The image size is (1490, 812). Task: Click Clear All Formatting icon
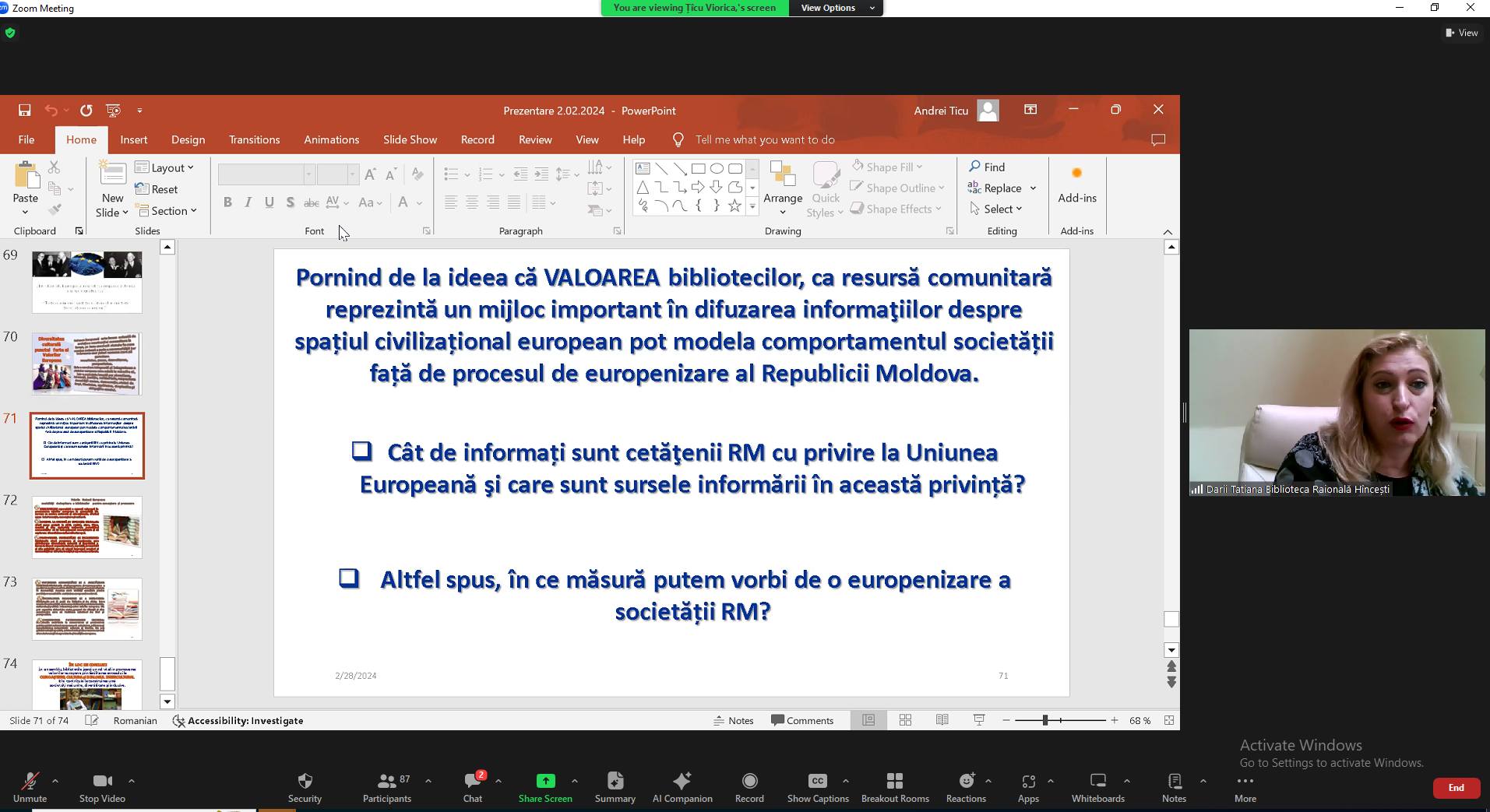pyautogui.click(x=417, y=174)
